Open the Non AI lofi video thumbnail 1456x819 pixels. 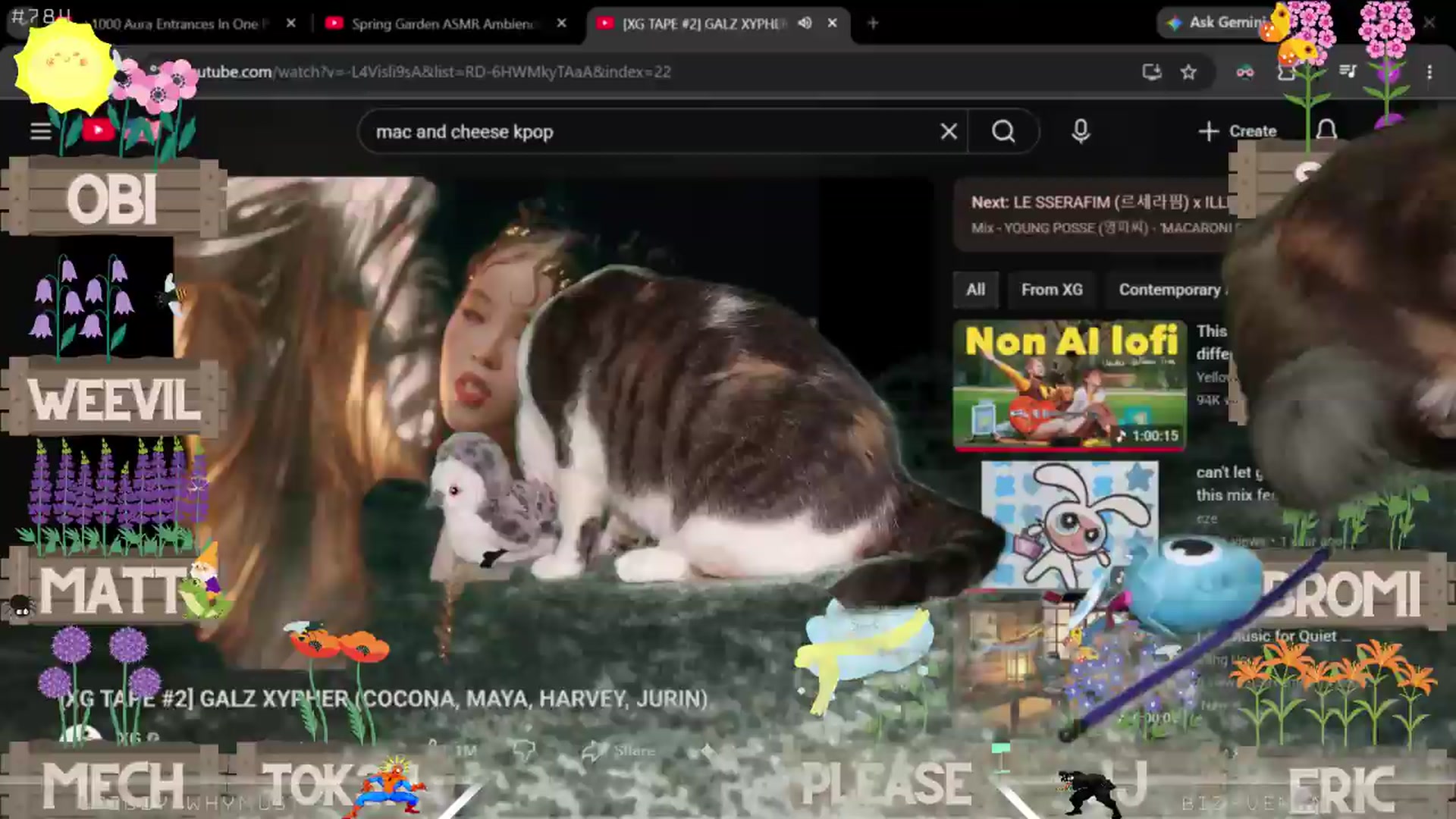tap(1069, 385)
